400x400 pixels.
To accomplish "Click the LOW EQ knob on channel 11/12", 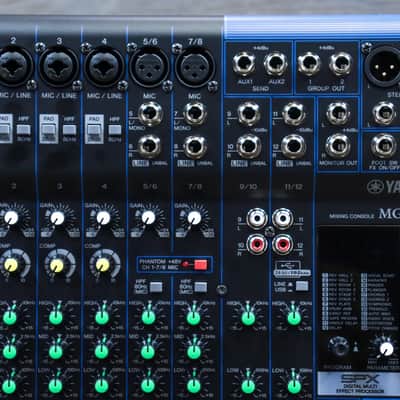I will [x=294, y=386].
